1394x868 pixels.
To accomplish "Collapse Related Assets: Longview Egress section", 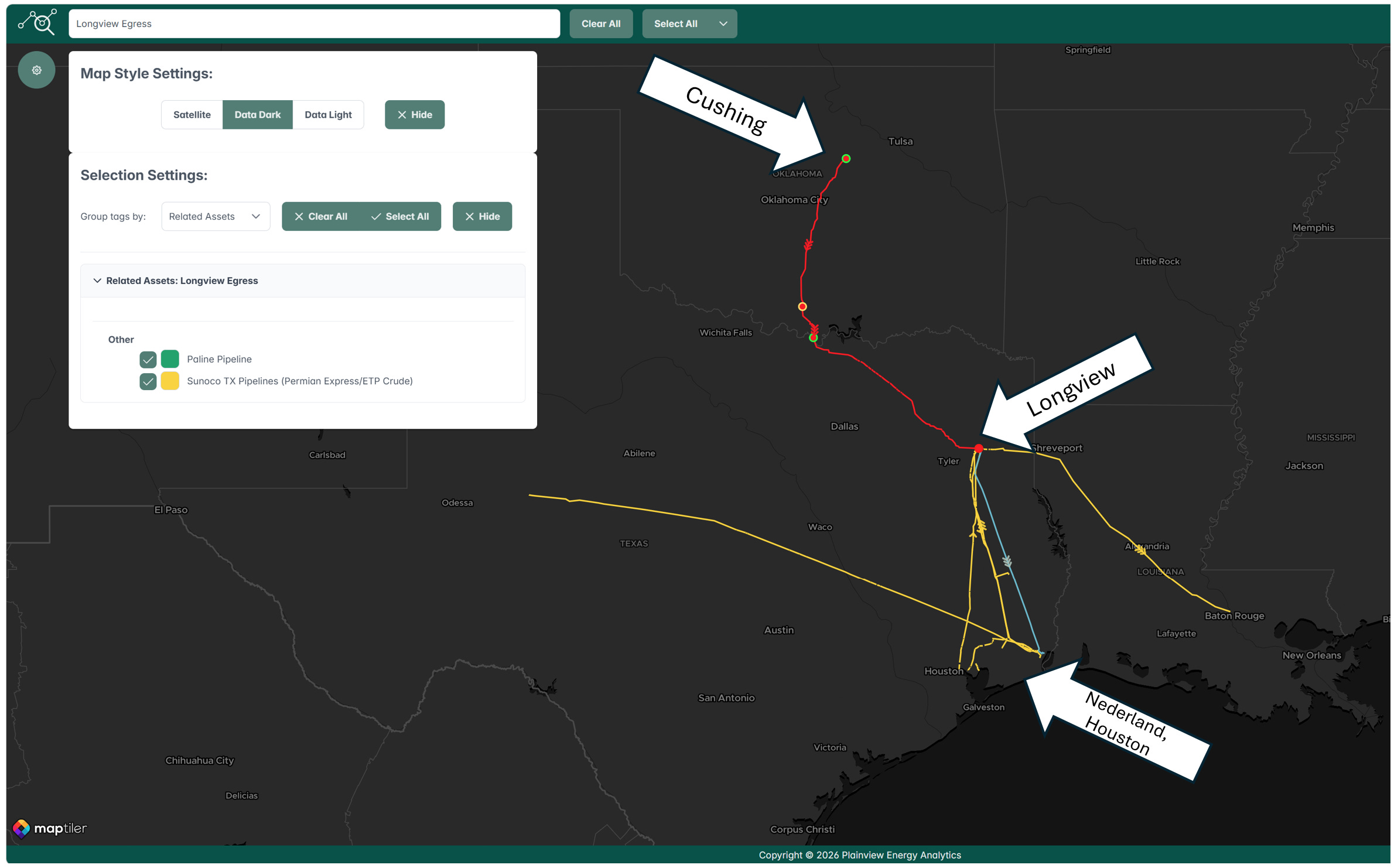I will click(x=97, y=281).
